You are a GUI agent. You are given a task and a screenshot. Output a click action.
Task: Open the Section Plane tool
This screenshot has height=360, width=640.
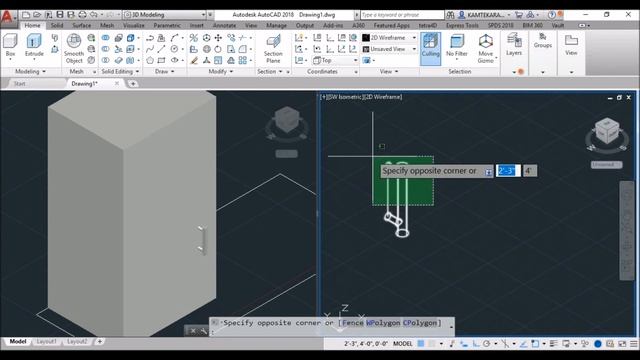pos(273,48)
